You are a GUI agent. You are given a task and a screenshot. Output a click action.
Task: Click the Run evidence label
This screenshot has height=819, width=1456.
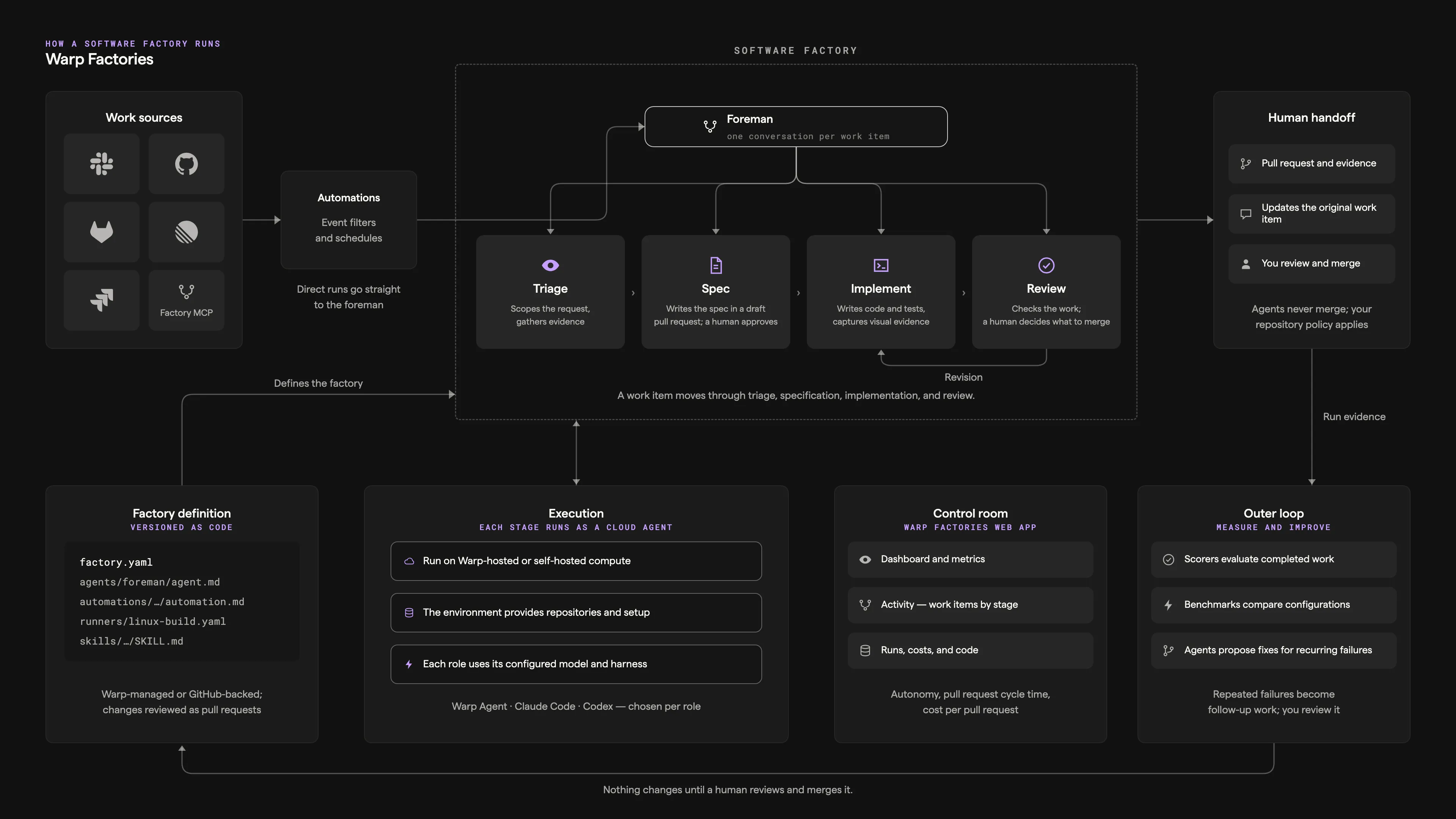tap(1354, 417)
